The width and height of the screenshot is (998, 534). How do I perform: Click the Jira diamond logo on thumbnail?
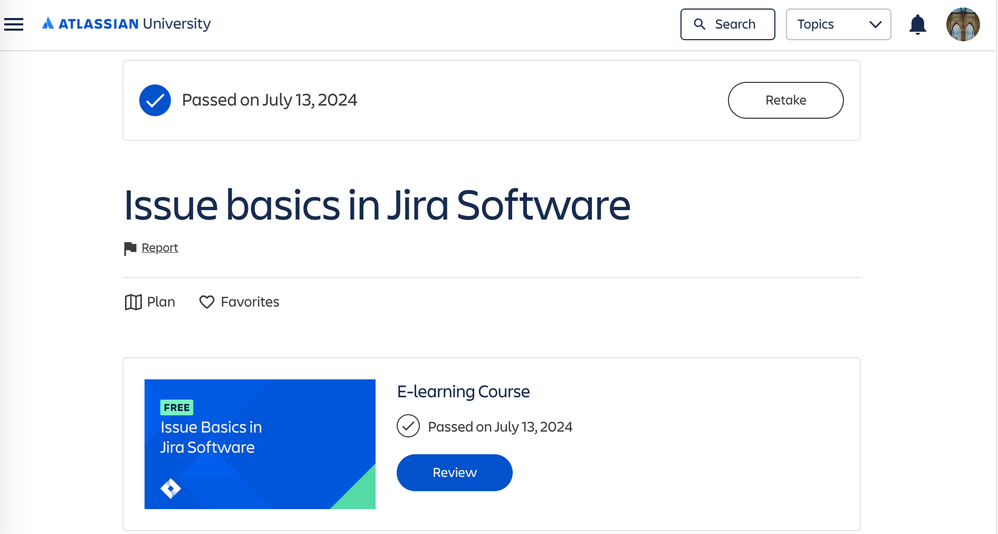pos(171,488)
